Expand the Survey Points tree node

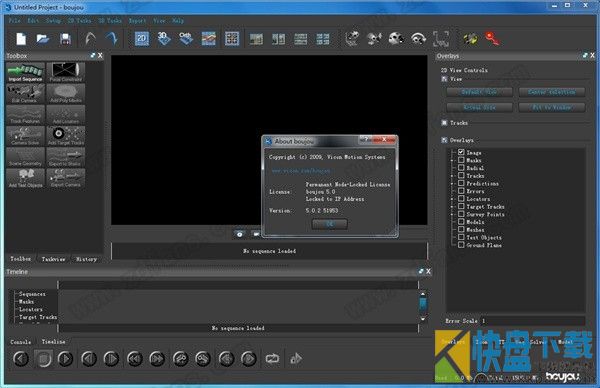[x=452, y=214]
